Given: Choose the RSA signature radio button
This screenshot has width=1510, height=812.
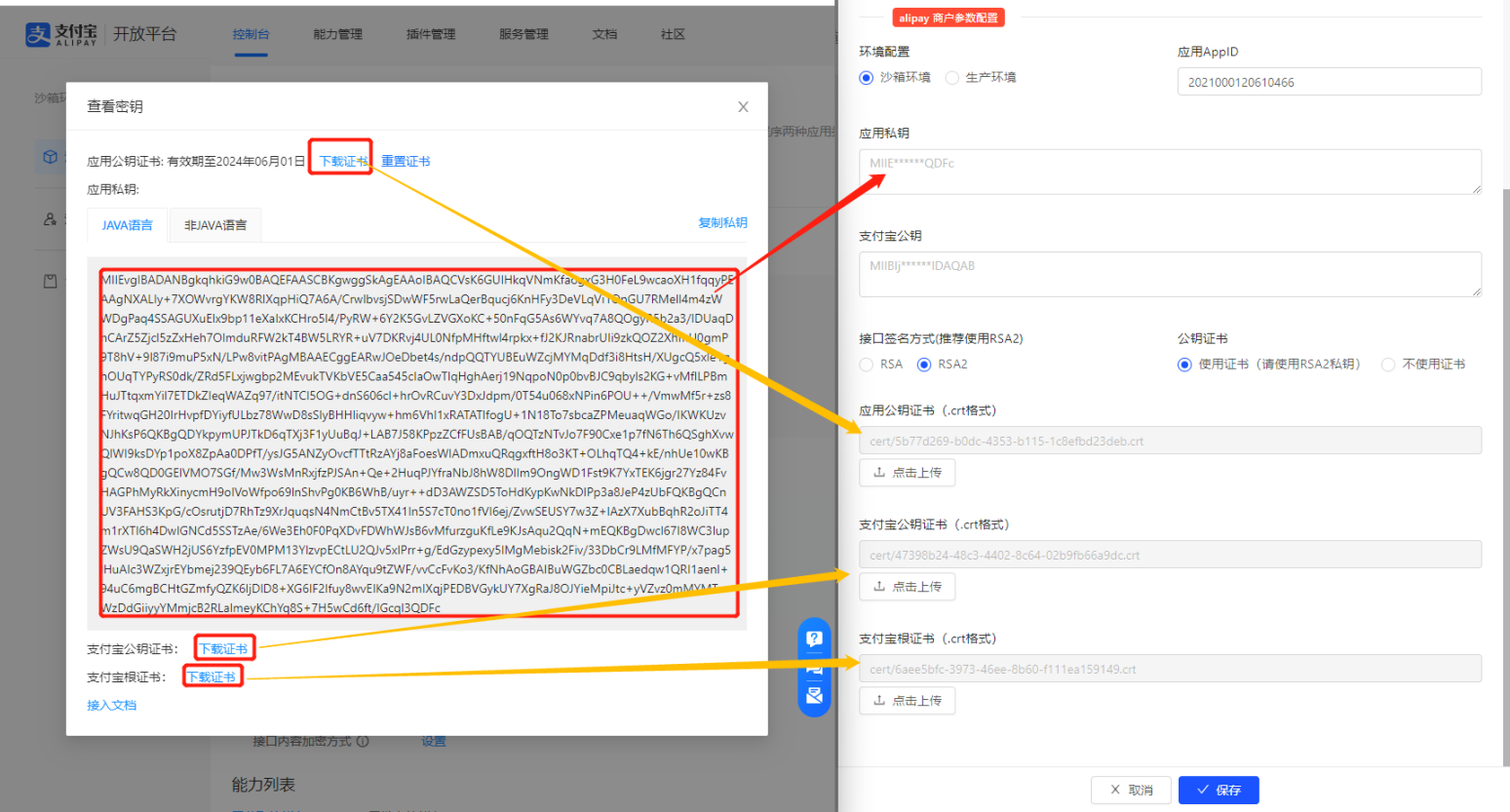Looking at the screenshot, I should [866, 365].
